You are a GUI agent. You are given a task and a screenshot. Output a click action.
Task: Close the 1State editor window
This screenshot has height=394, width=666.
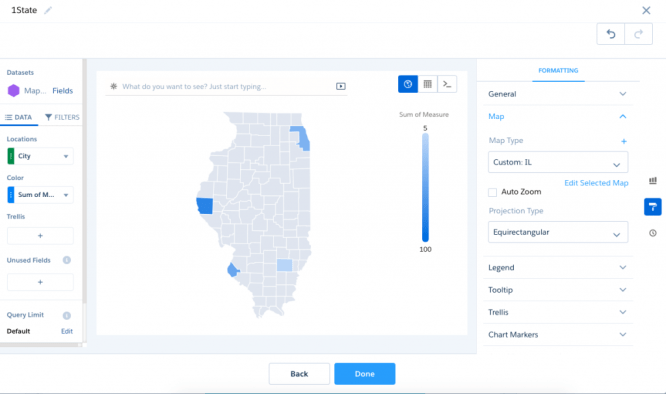(646, 10)
